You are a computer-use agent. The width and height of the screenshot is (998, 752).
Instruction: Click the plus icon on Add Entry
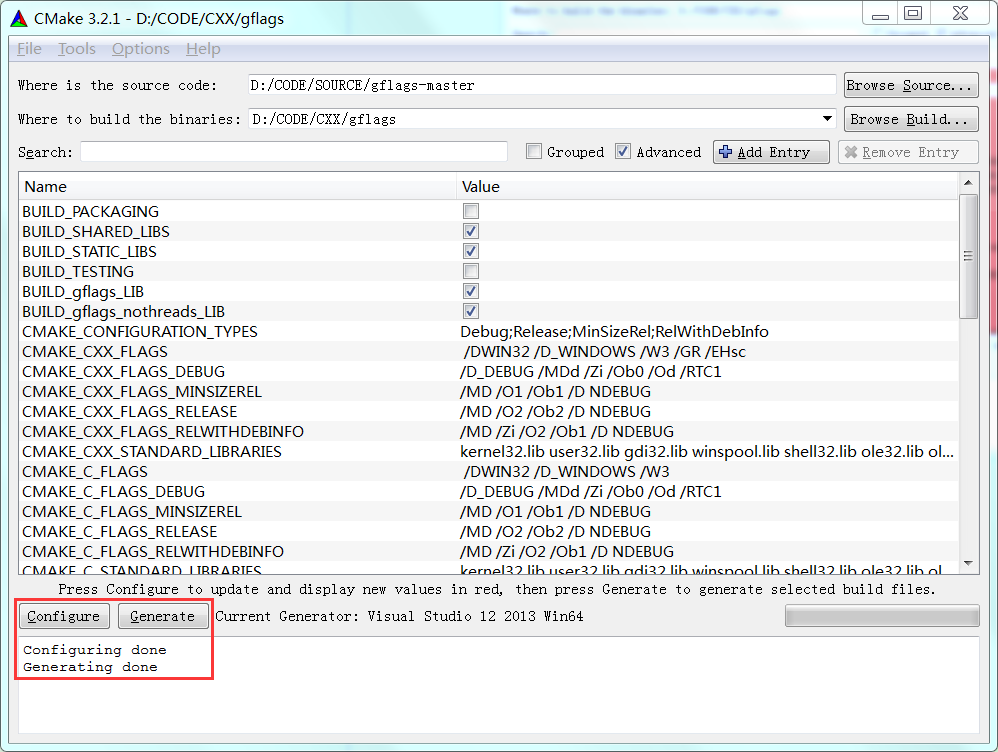[x=725, y=152]
